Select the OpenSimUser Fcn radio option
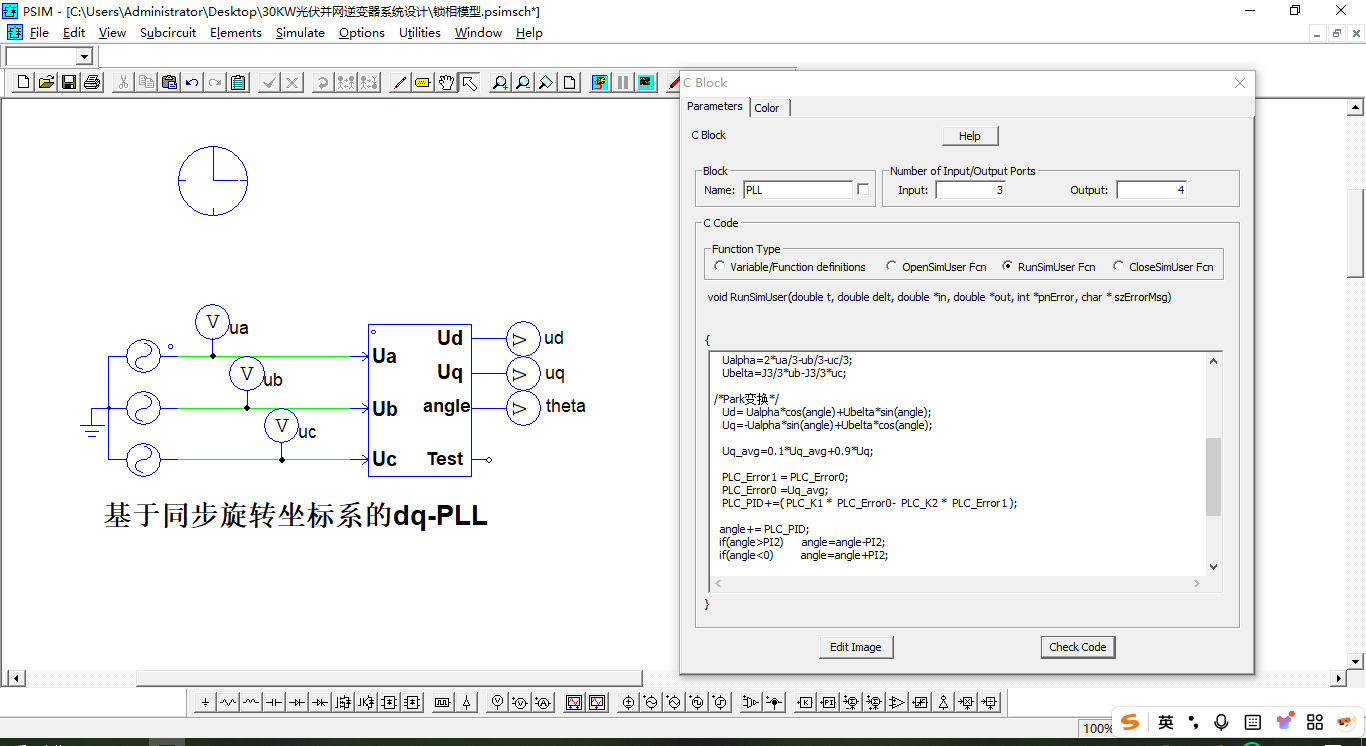Viewport: 1366px width, 746px height. coord(891,267)
